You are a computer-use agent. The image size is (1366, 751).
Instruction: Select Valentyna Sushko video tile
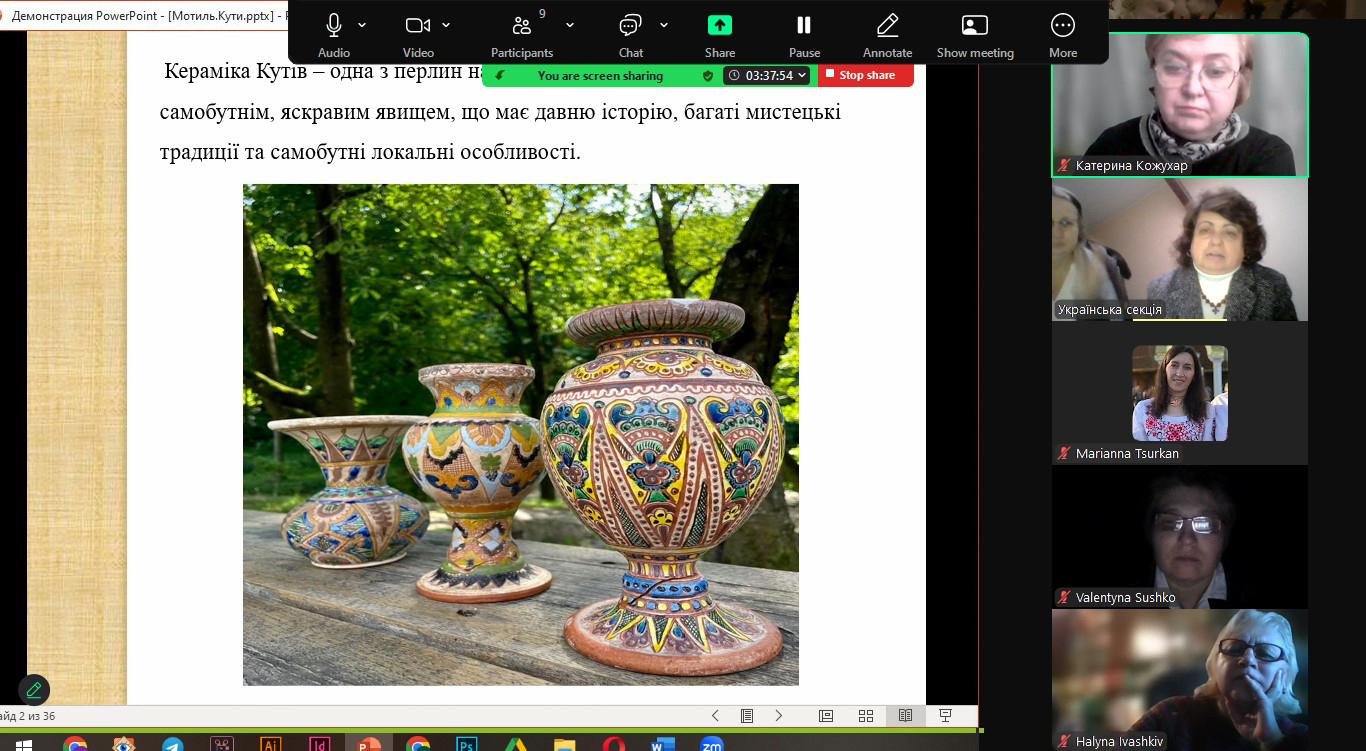pyautogui.click(x=1180, y=537)
